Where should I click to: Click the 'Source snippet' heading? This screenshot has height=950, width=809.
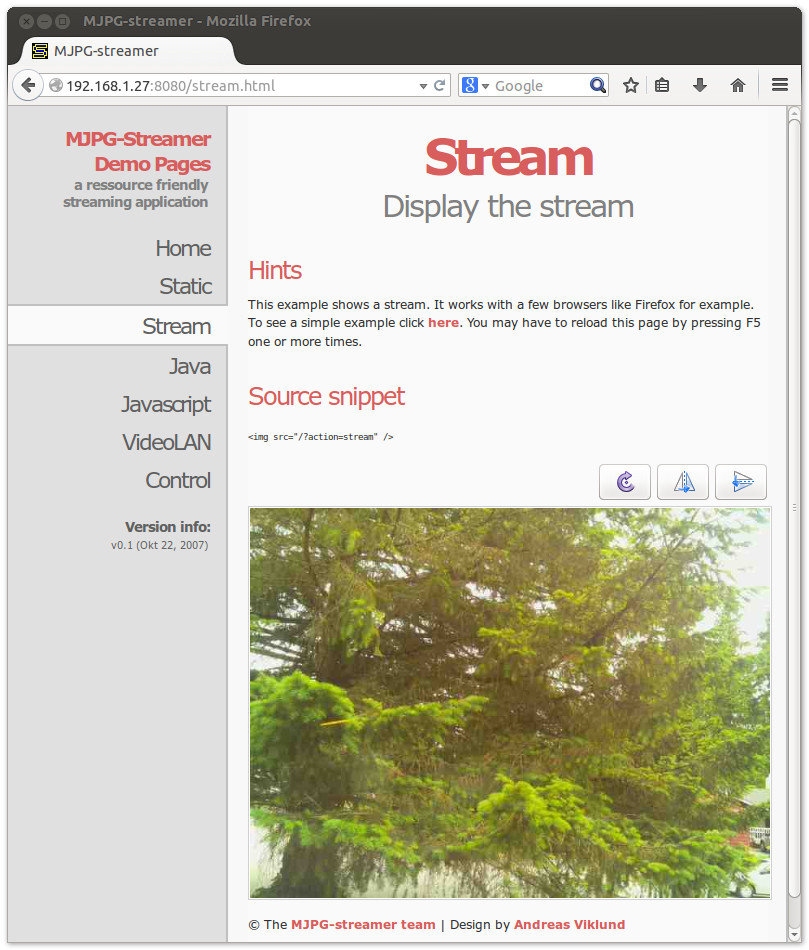[x=326, y=397]
